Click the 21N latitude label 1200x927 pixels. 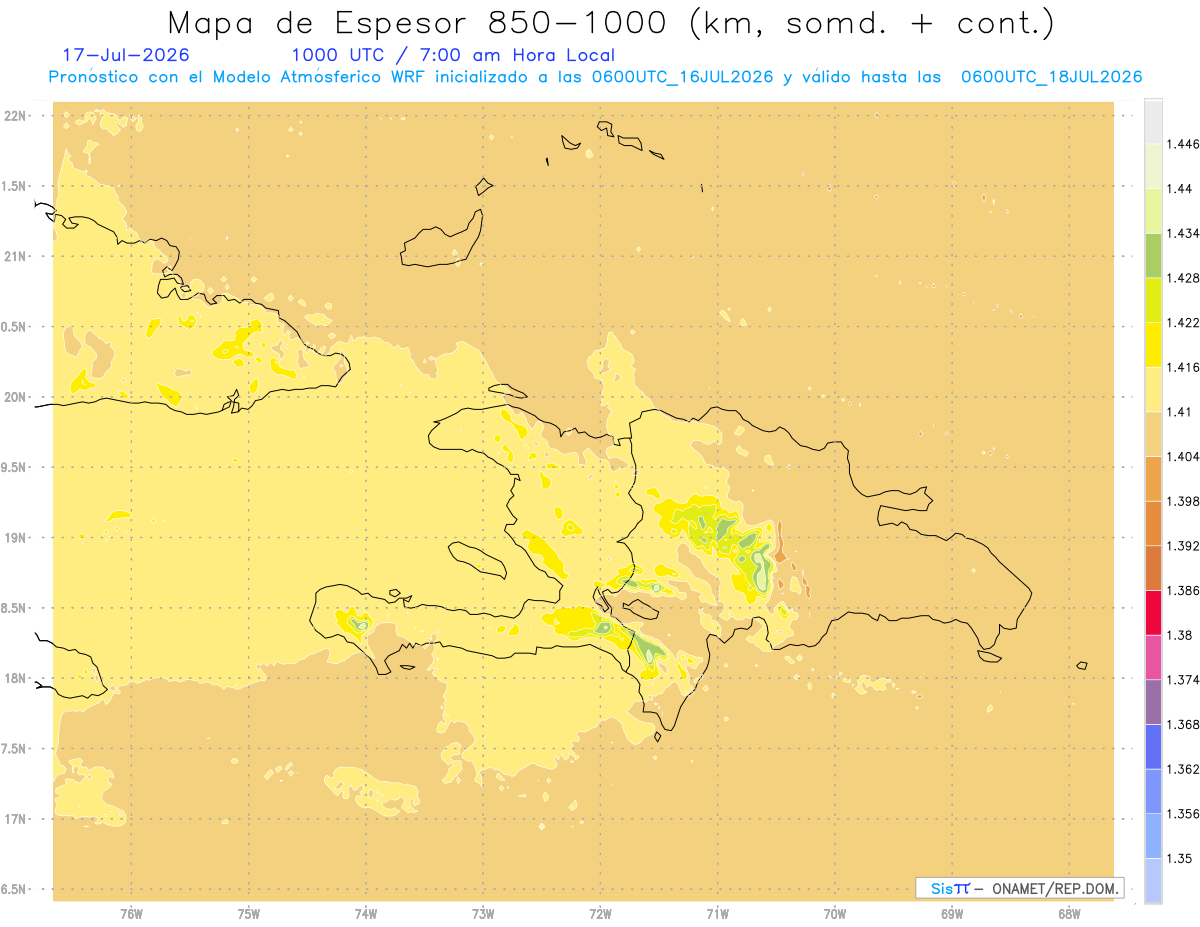click(16, 256)
